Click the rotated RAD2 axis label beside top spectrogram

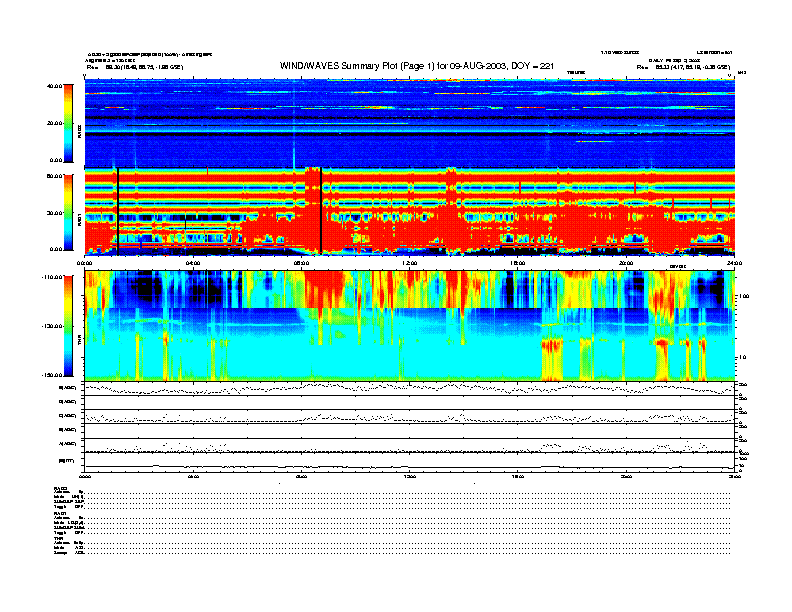[x=79, y=132]
